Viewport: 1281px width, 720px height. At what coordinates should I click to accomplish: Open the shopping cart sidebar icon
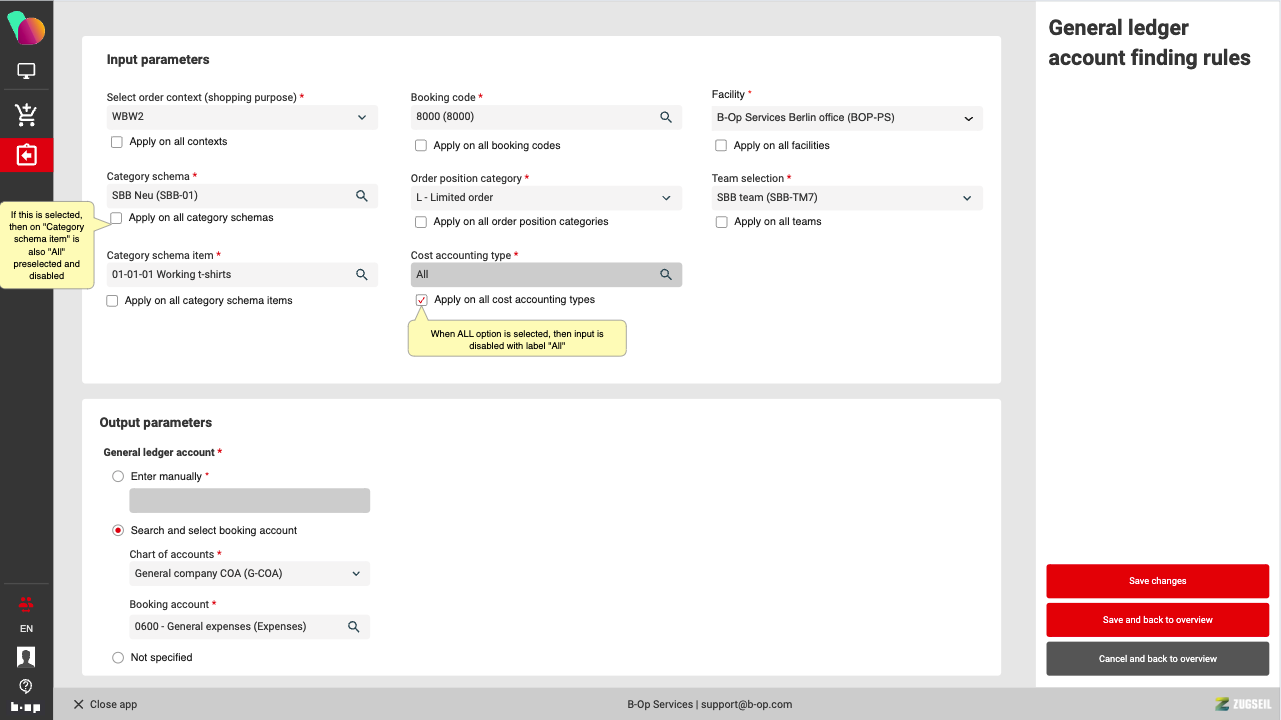coord(26,115)
